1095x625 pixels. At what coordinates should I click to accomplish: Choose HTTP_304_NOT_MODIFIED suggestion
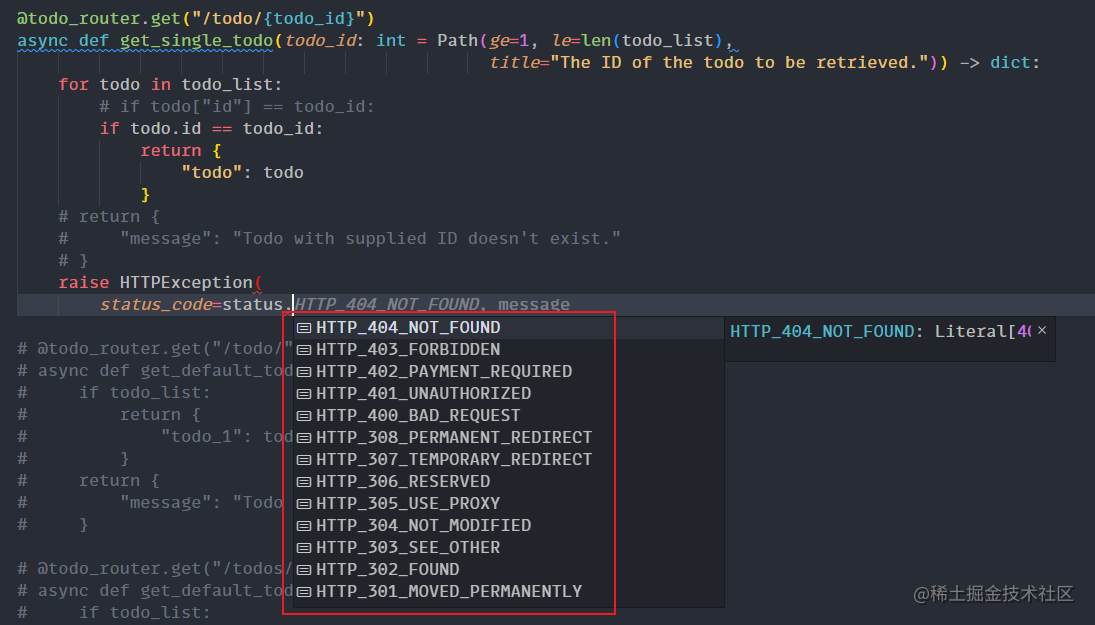point(508,525)
